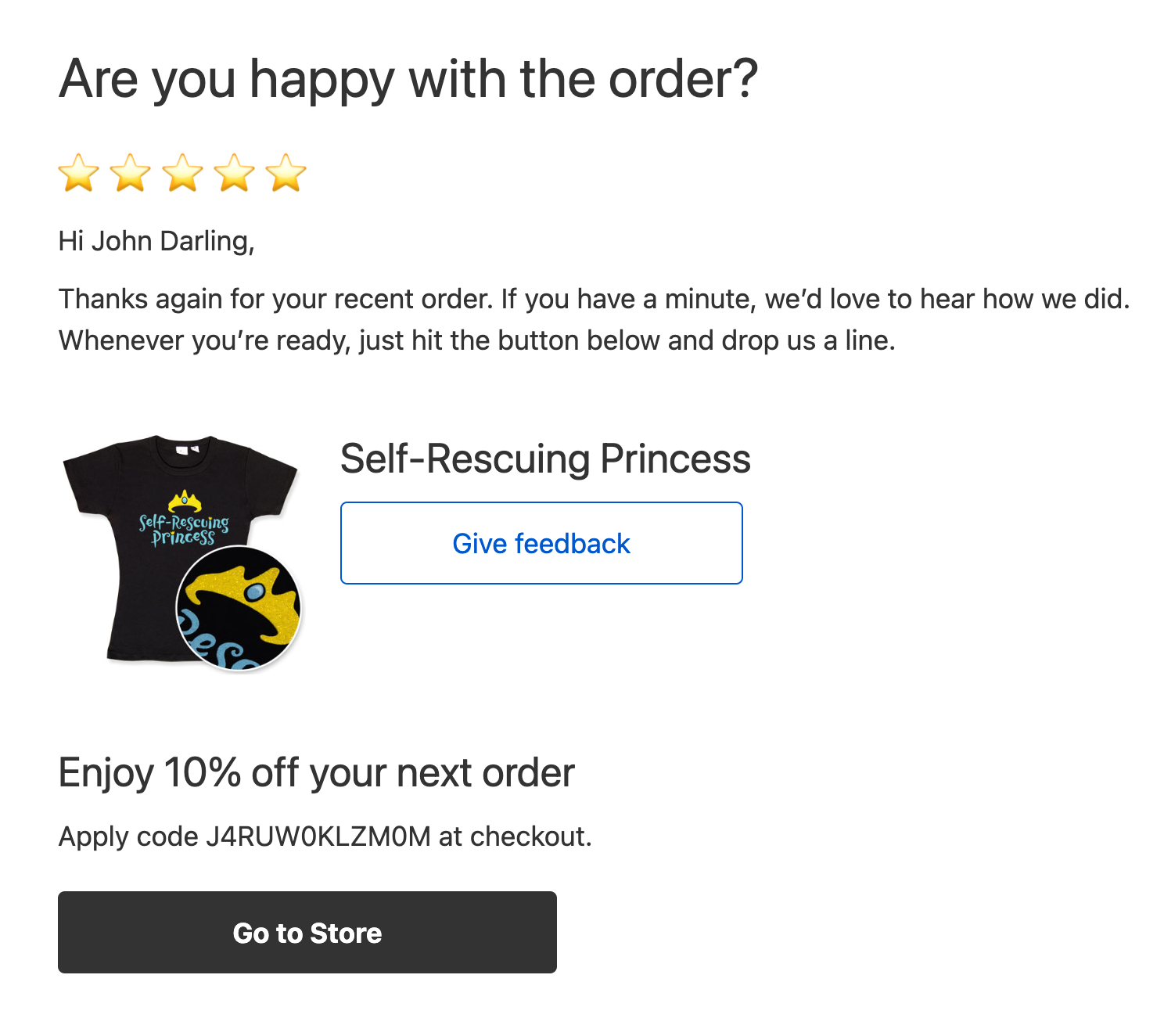Select the middle star of the rating row
This screenshot has width=1164, height=1036.
184,174
